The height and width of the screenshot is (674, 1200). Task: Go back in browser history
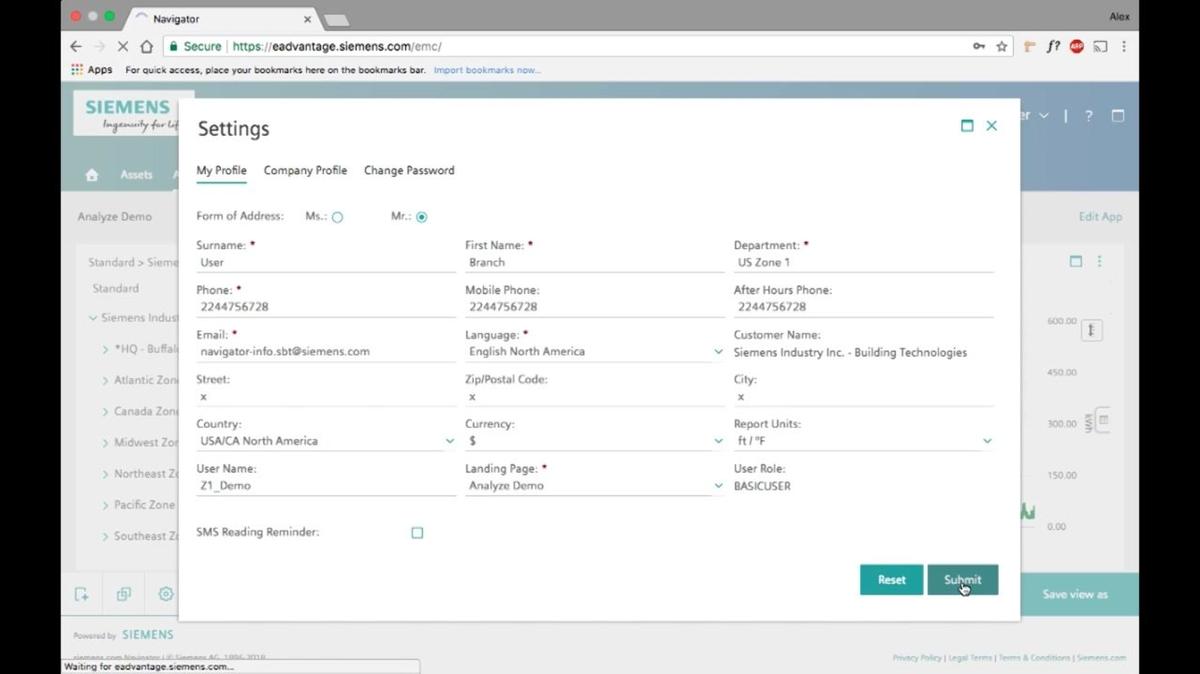point(76,46)
